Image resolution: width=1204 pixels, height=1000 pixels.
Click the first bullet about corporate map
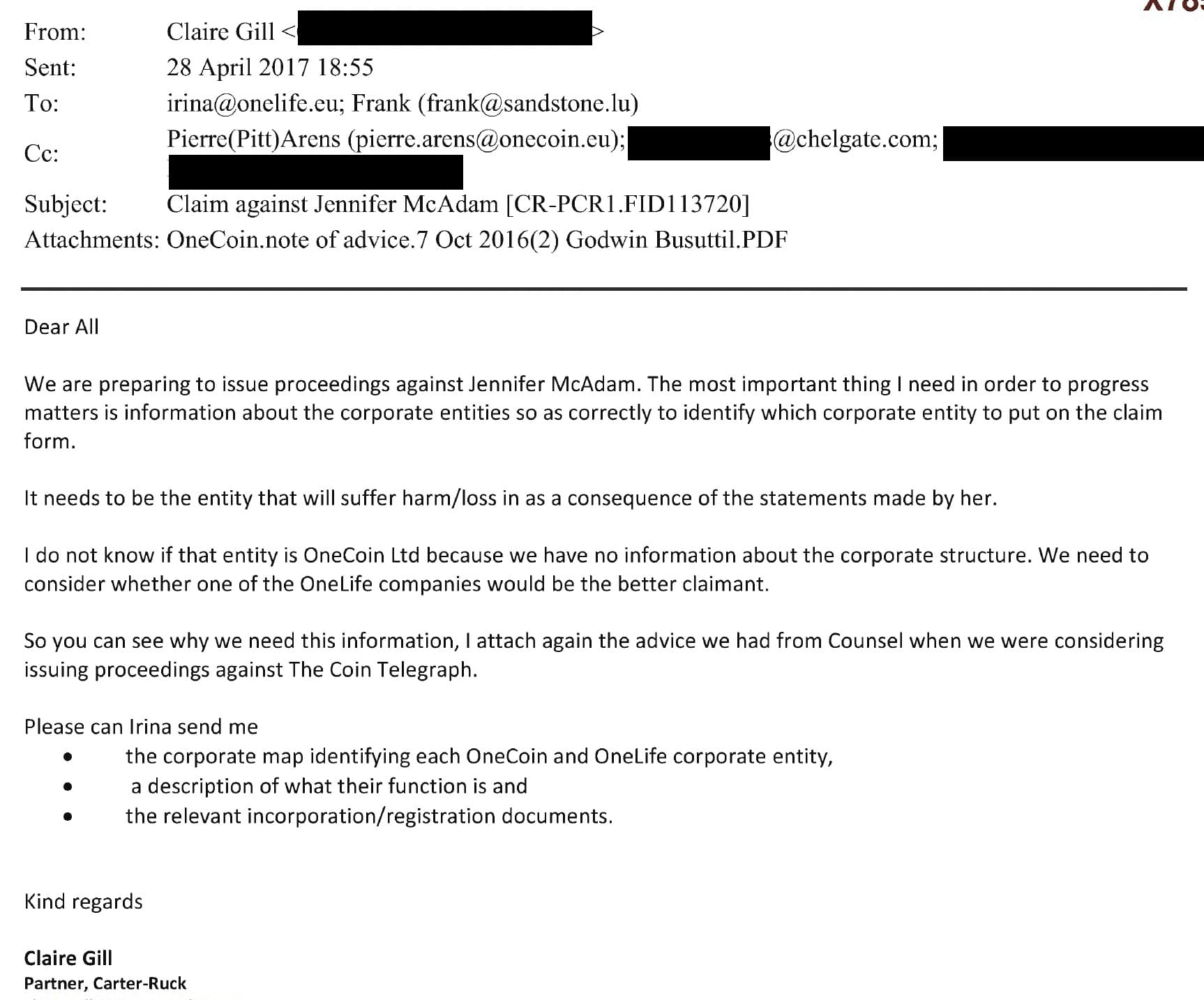pos(479,757)
